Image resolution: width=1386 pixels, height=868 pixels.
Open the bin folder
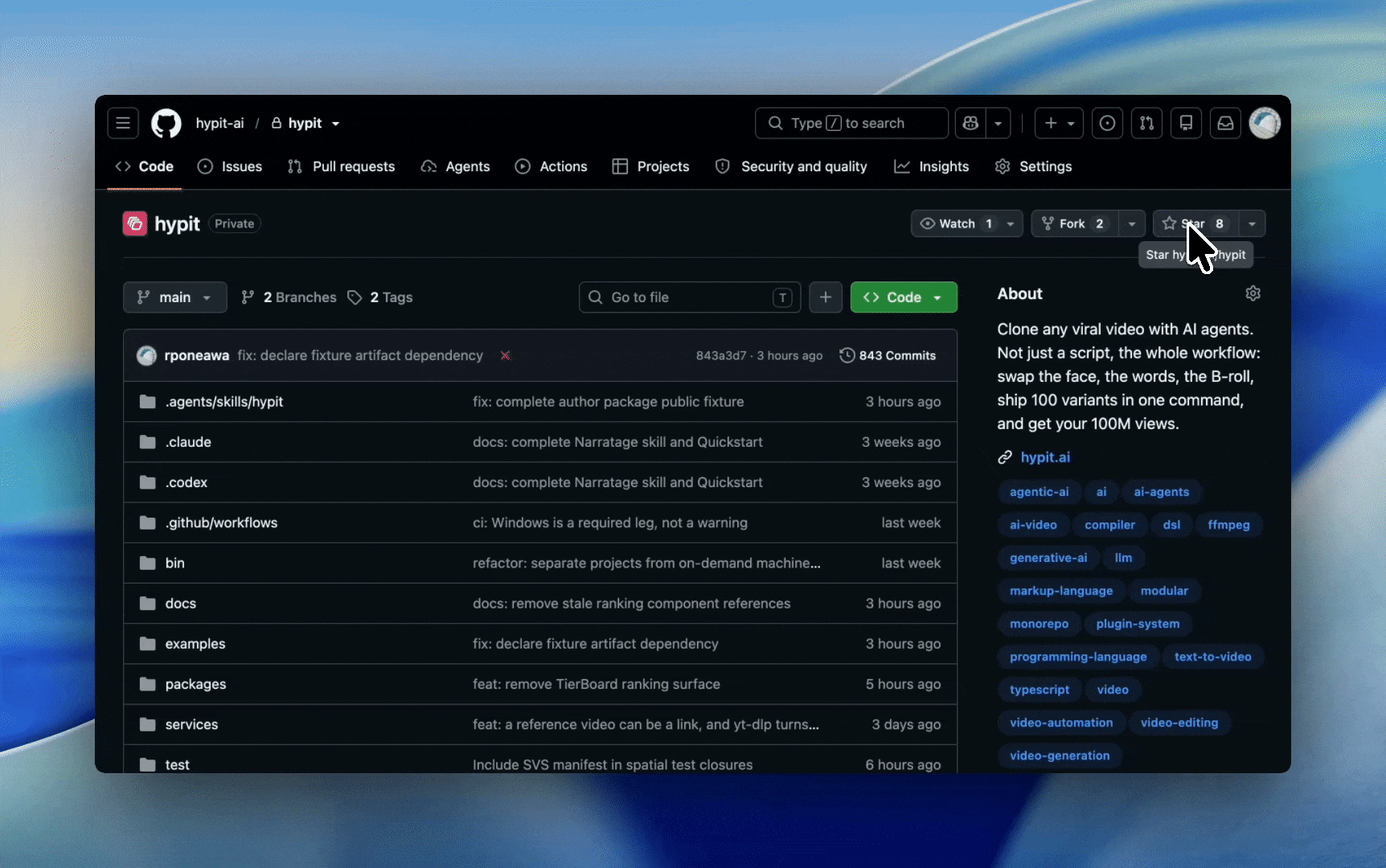tap(175, 563)
